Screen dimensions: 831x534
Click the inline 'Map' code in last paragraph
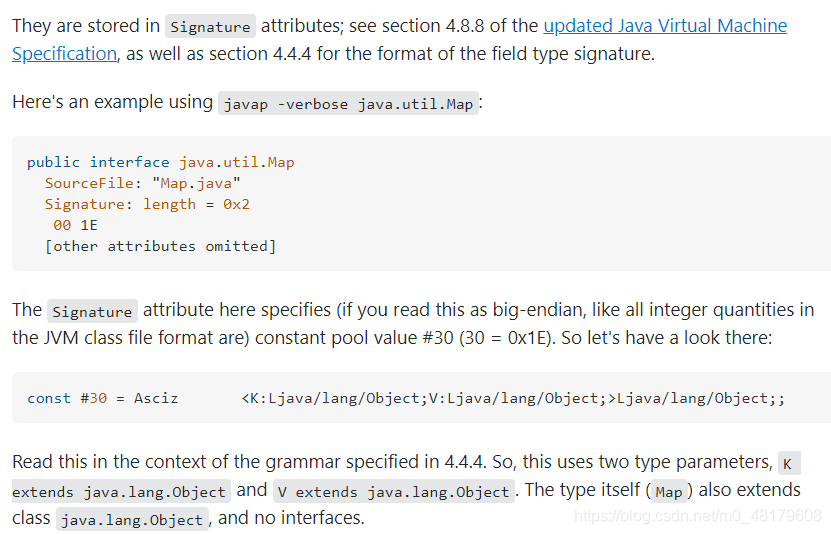pyautogui.click(x=669, y=492)
